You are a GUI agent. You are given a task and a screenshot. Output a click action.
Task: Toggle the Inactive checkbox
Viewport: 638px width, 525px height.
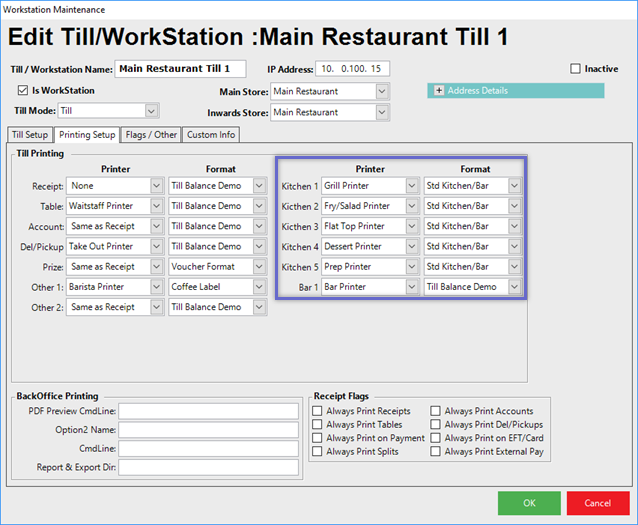(575, 69)
